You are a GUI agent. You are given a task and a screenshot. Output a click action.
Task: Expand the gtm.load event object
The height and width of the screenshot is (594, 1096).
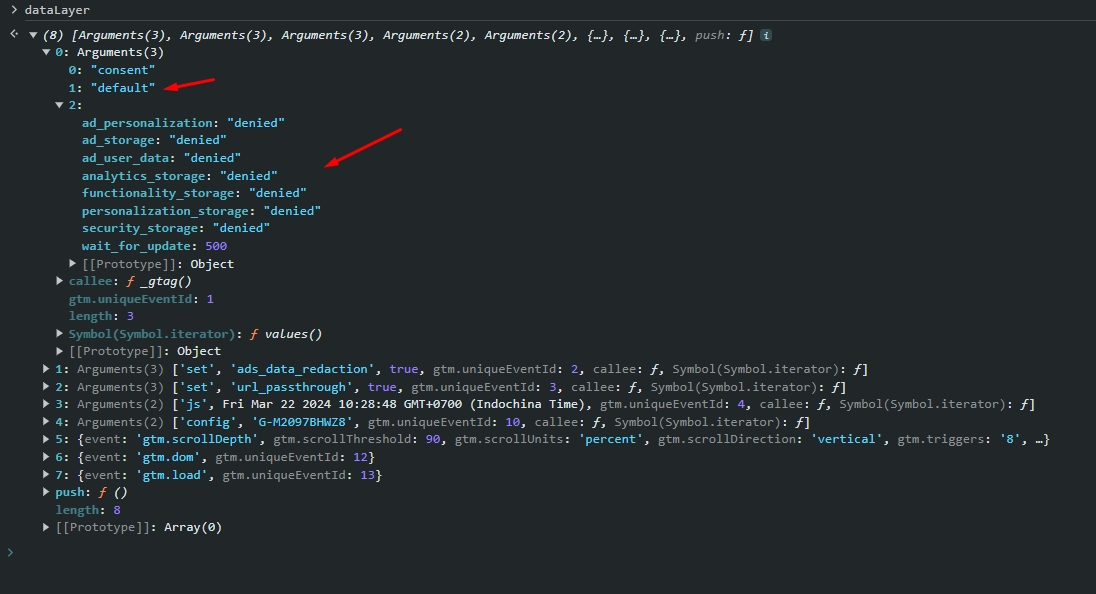pyautogui.click(x=46, y=475)
